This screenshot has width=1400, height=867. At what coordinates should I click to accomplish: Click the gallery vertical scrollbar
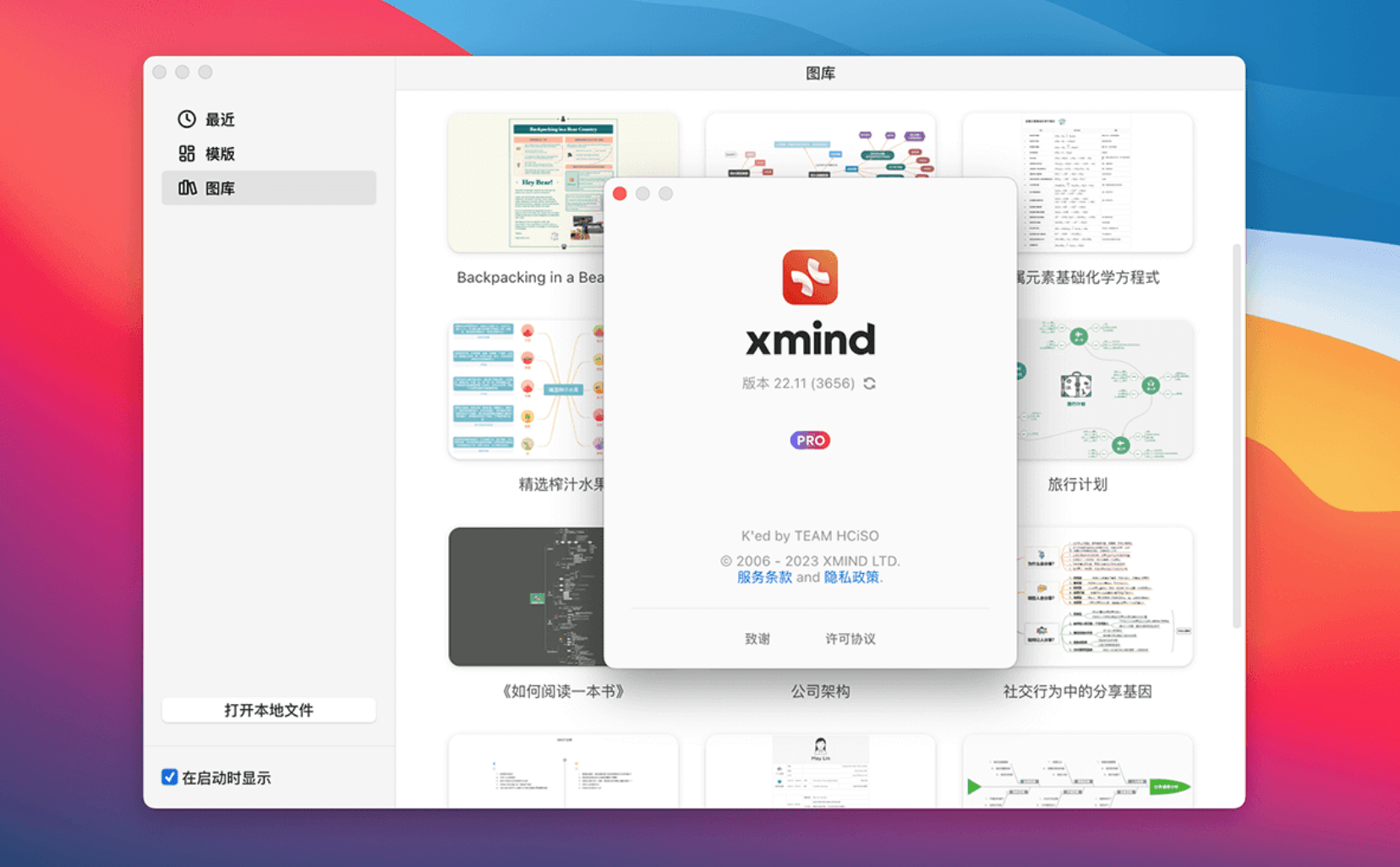pyautogui.click(x=1237, y=435)
